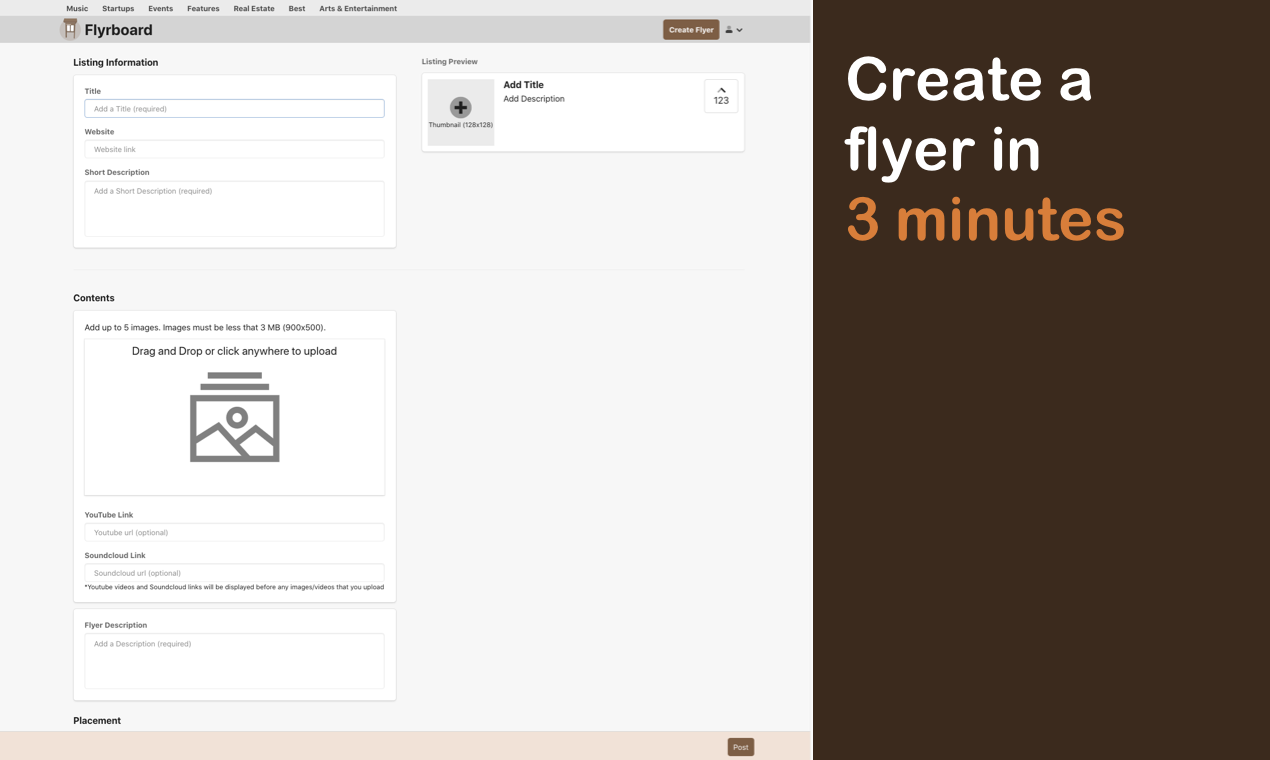
Task: Focus the Title input field
Action: [x=234, y=108]
